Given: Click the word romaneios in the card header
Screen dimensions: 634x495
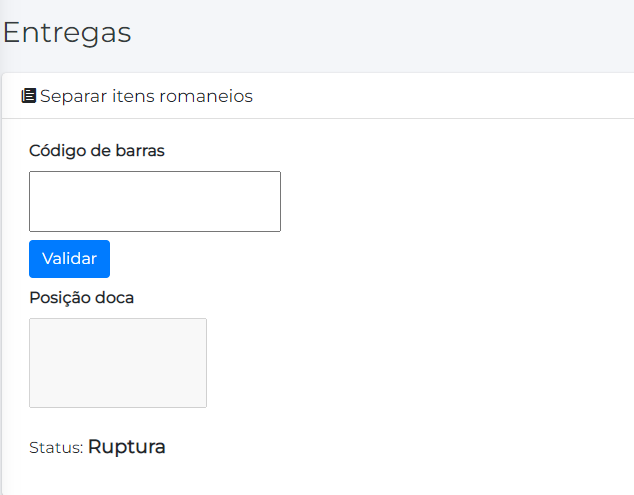Looking at the screenshot, I should tap(209, 96).
